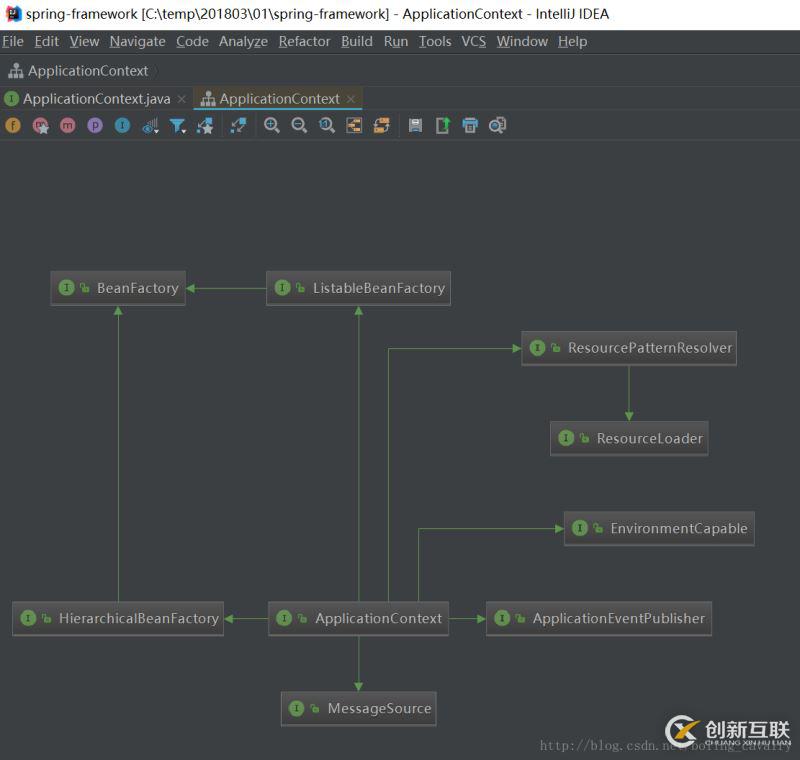Select the ResourceLoader node

(629, 439)
